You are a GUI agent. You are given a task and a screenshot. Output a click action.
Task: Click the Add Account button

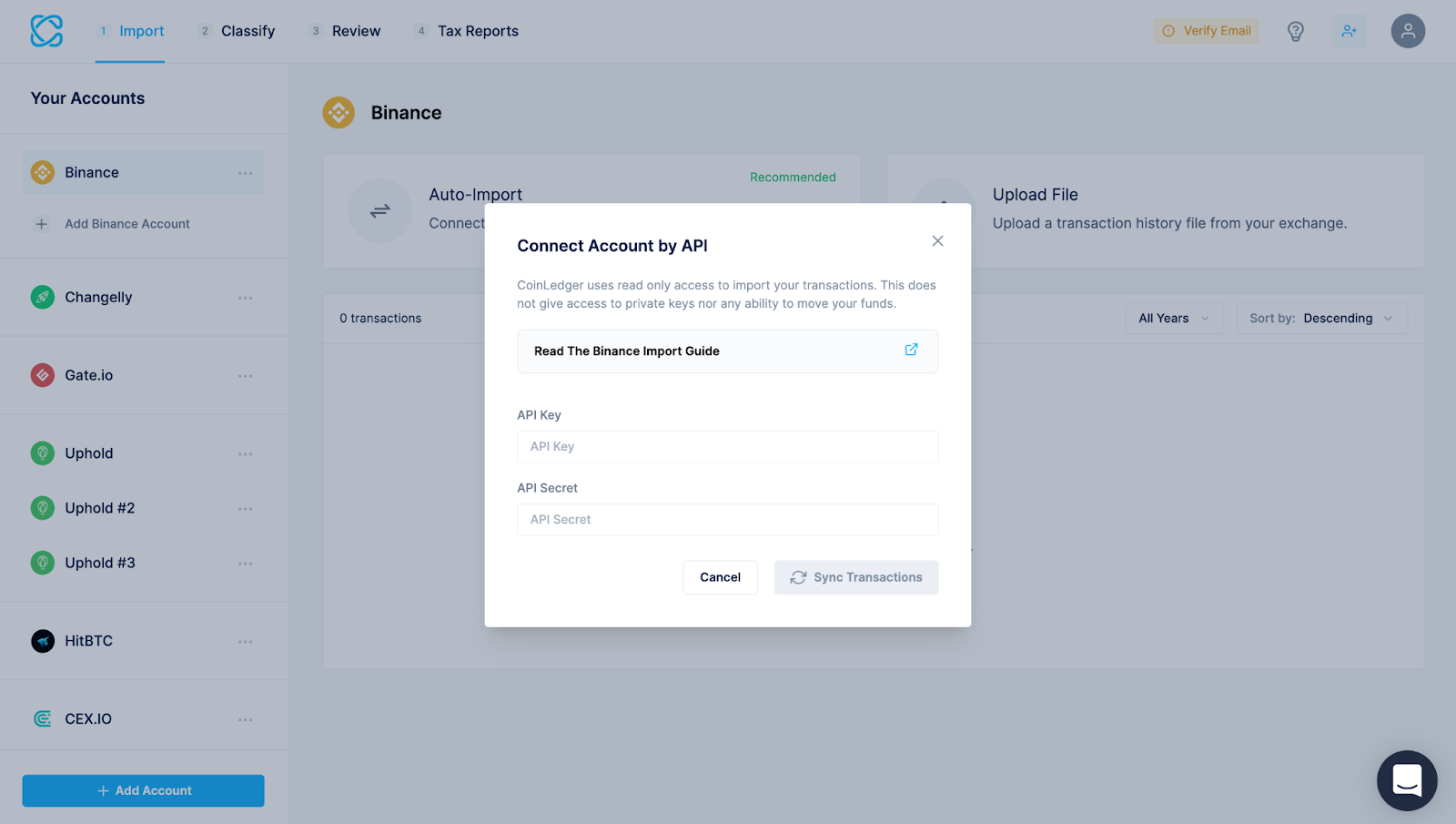point(144,790)
